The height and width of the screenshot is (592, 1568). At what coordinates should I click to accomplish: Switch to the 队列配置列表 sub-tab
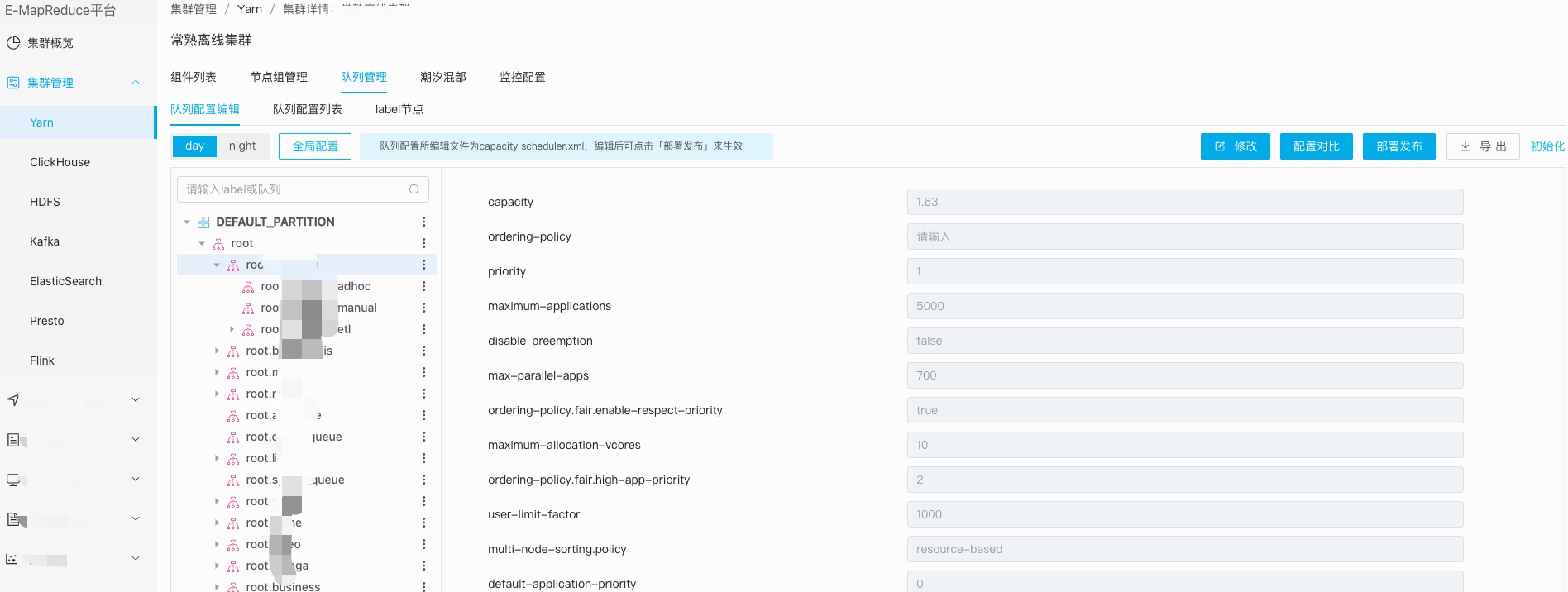pos(308,109)
